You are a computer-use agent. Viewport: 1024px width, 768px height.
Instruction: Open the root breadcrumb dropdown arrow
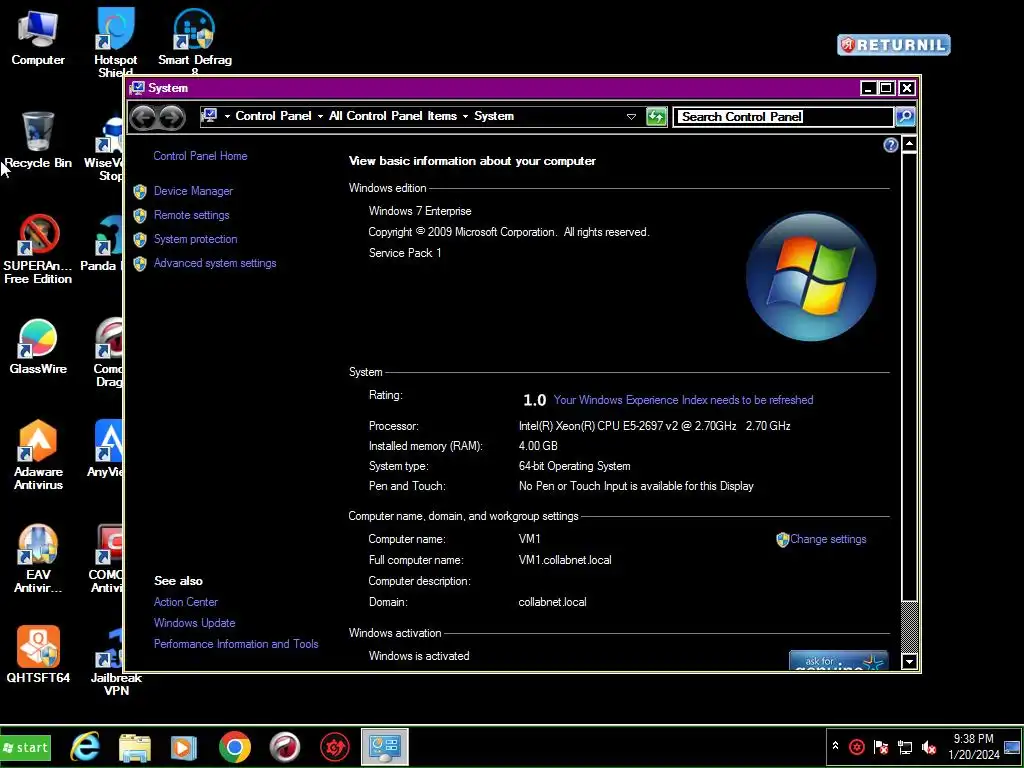227,117
